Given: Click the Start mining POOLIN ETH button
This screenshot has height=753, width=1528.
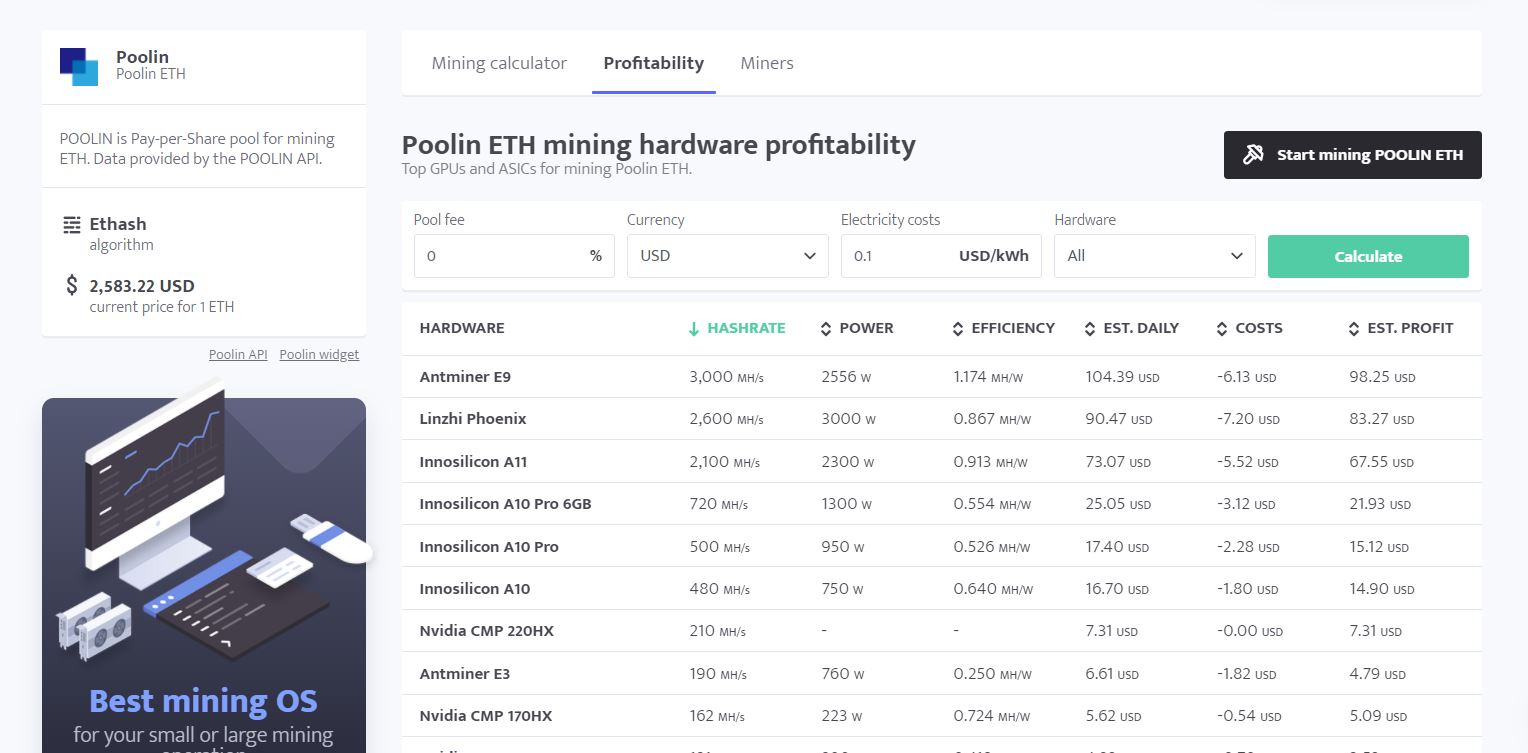Looking at the screenshot, I should click(1353, 155).
